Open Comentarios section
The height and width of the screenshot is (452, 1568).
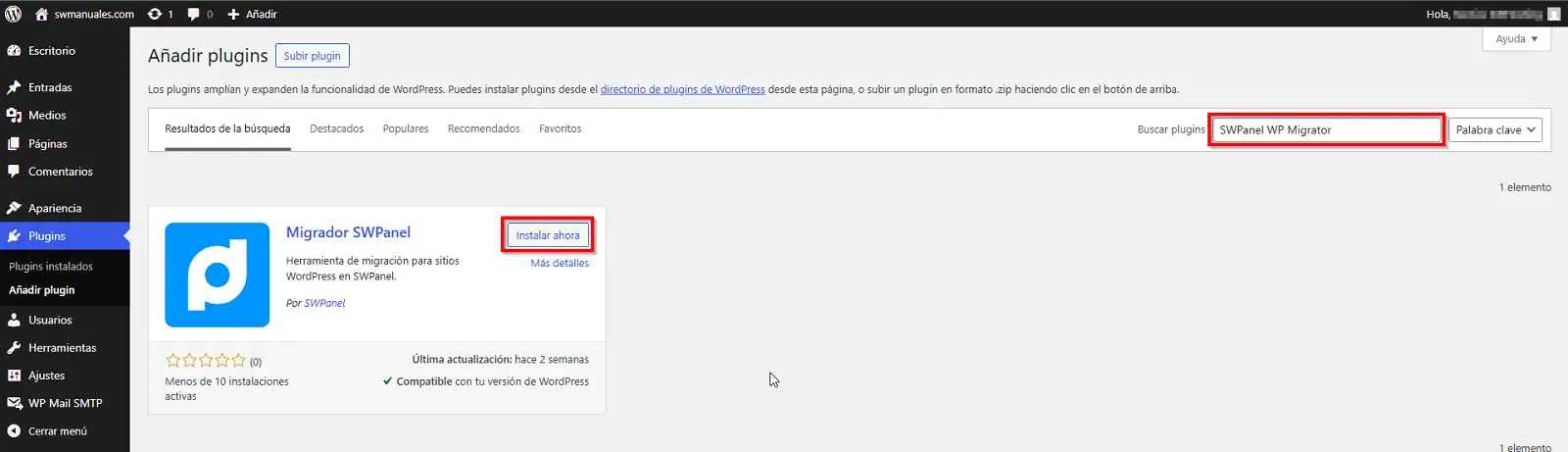click(65, 172)
